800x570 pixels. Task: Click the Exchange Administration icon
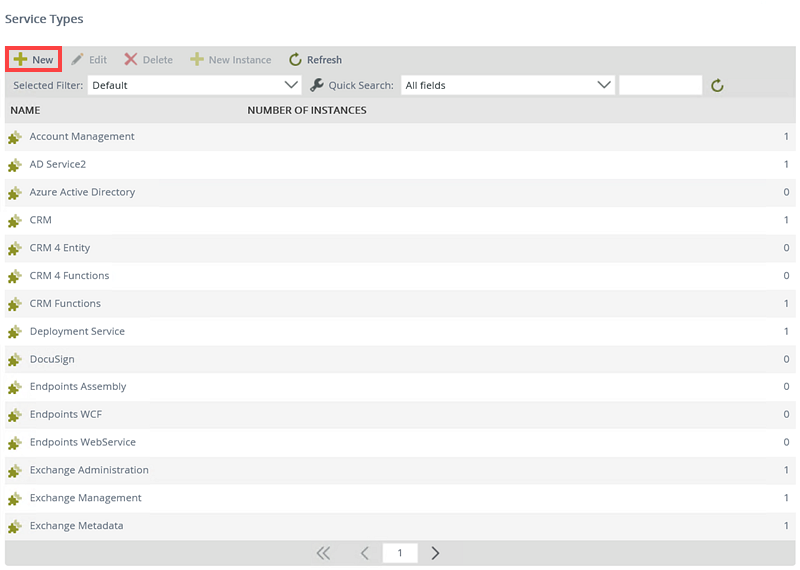coord(15,471)
